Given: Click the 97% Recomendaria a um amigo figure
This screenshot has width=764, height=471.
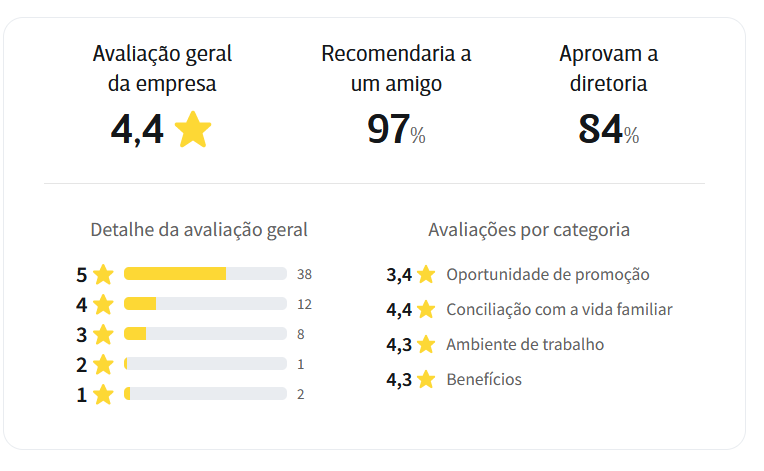Looking at the screenshot, I should click(x=396, y=129).
